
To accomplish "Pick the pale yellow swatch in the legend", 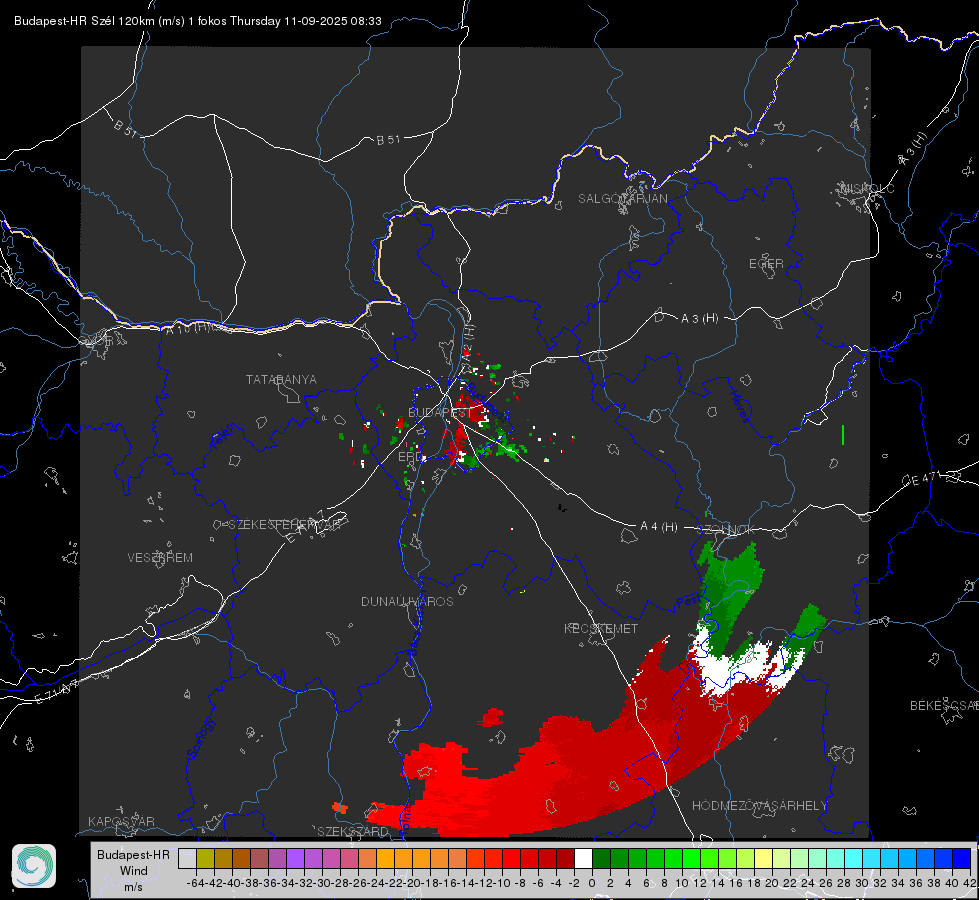I will point(763,858).
